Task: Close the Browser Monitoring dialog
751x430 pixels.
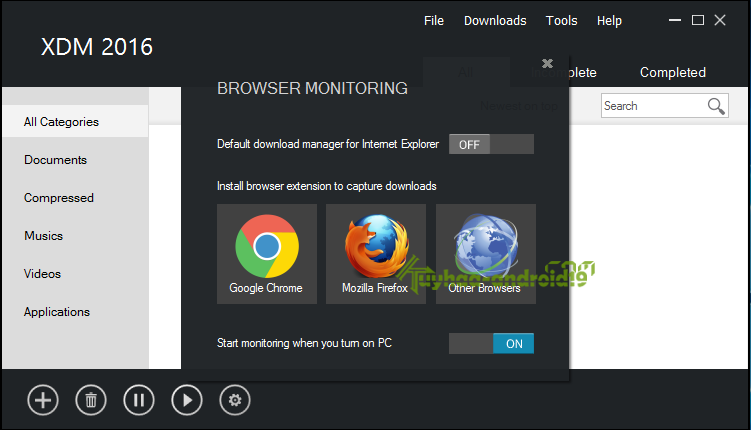Action: pyautogui.click(x=547, y=63)
